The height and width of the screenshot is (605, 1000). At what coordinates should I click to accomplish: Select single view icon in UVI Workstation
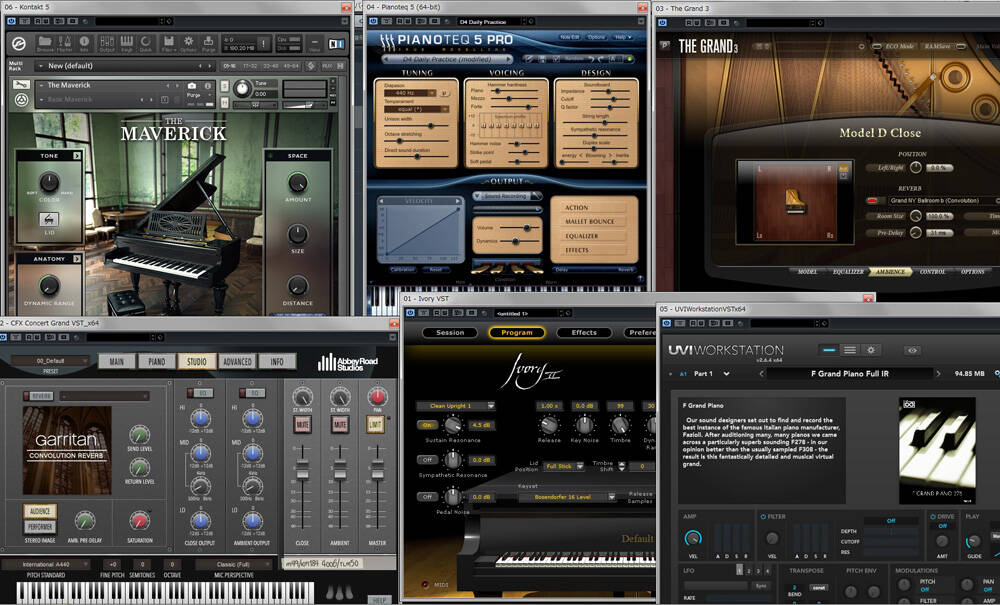(828, 350)
